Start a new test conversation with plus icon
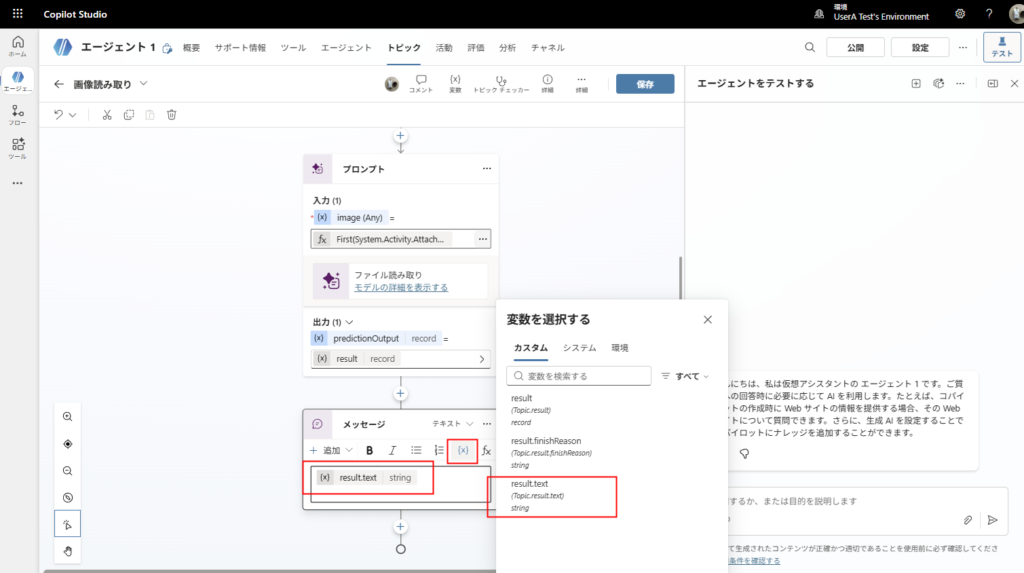The height and width of the screenshot is (573, 1024). (x=916, y=84)
